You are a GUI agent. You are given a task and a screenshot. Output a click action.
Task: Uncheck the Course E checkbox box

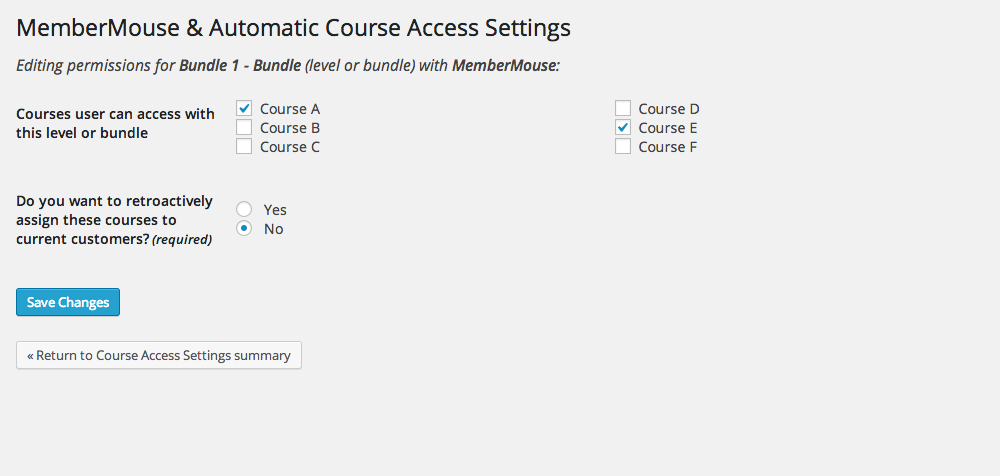pyautogui.click(x=623, y=128)
